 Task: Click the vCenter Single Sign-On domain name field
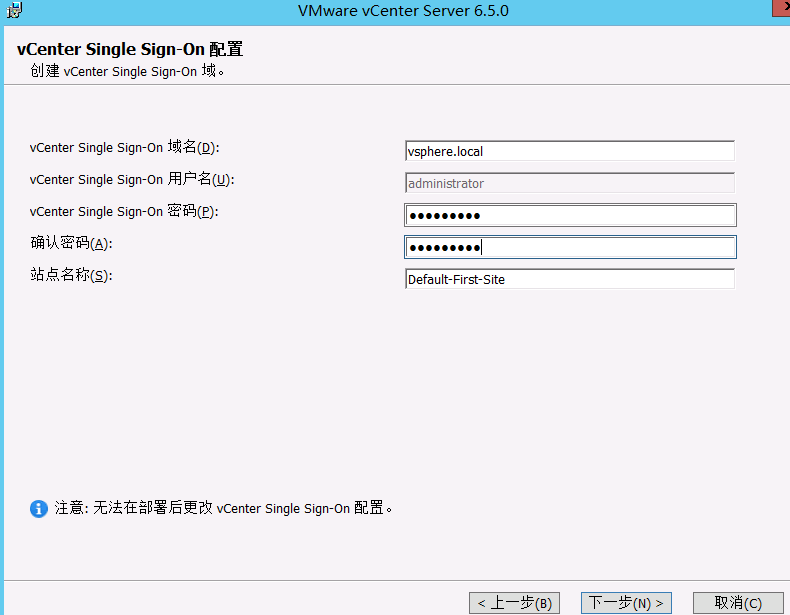pos(570,151)
